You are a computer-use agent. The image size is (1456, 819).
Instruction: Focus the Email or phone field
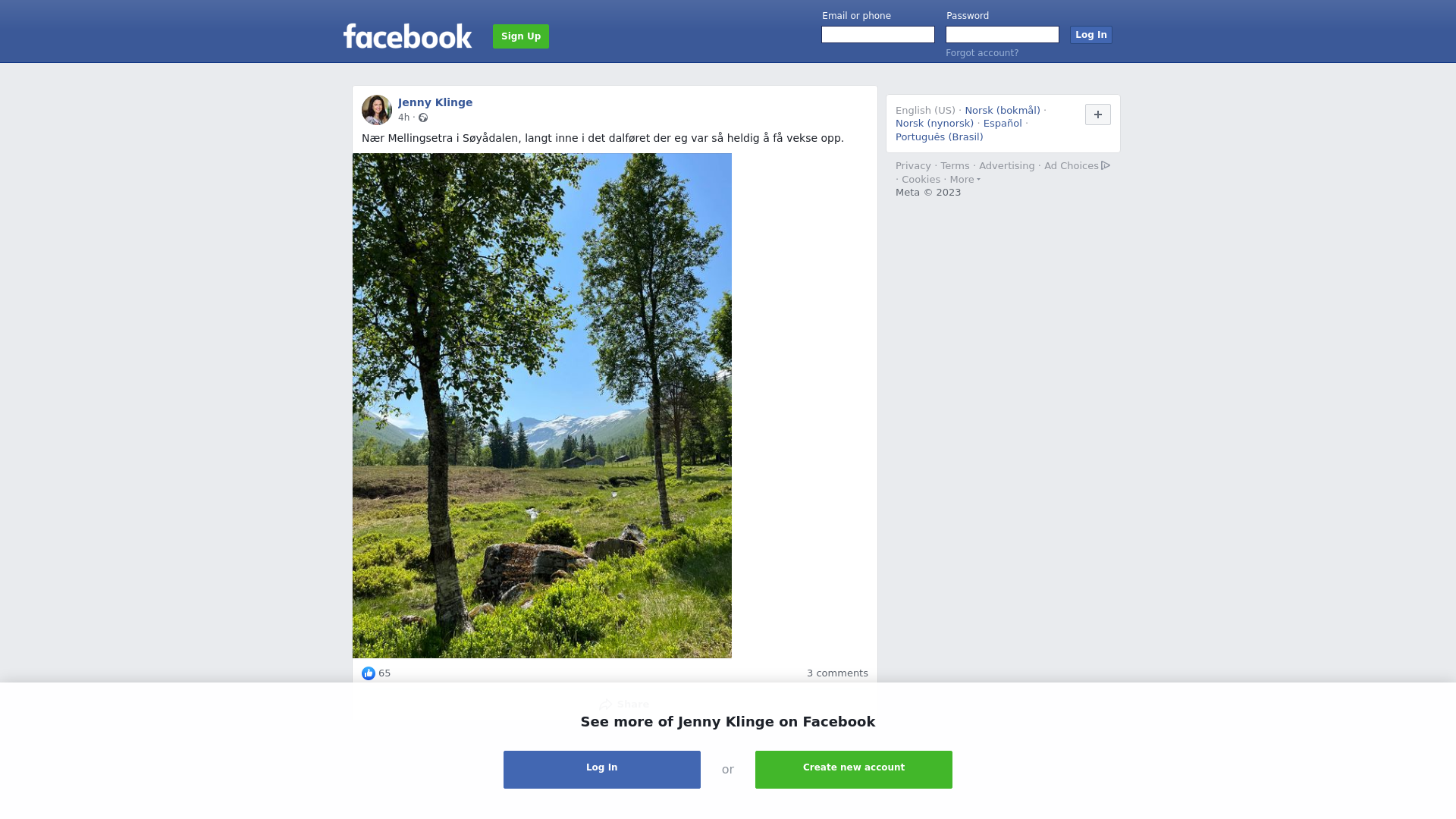[x=878, y=35]
